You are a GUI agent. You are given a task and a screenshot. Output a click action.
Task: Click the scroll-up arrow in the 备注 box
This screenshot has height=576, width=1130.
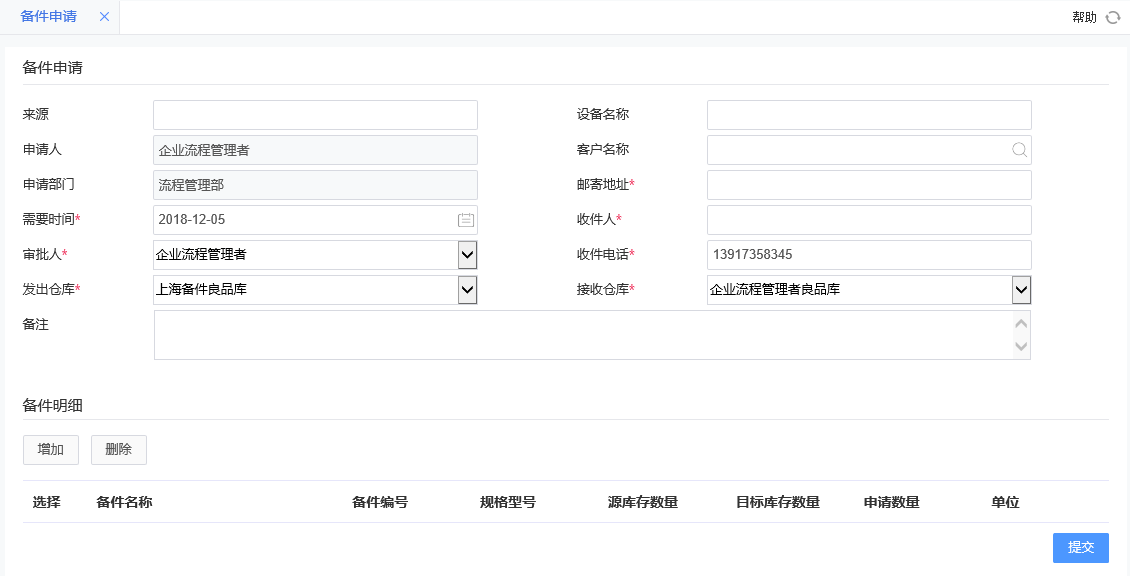click(1021, 321)
